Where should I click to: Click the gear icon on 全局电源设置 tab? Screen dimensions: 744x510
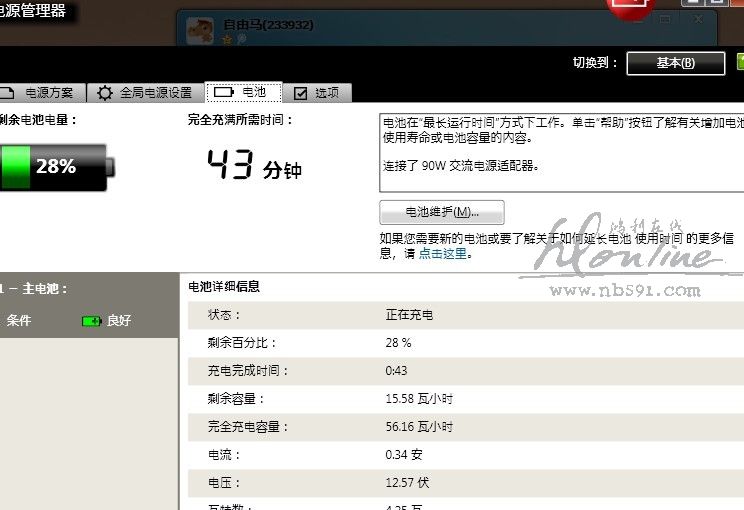tap(104, 93)
